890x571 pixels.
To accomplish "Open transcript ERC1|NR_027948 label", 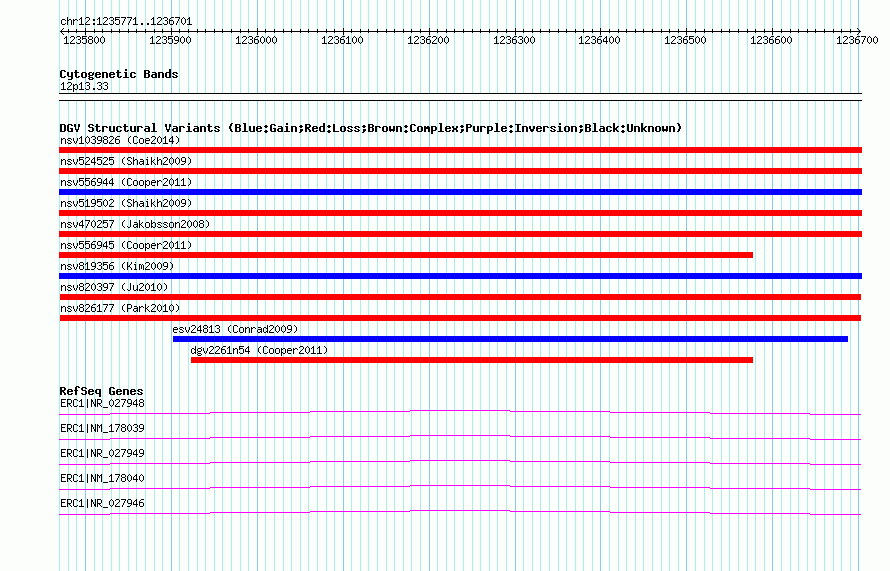I will pyautogui.click(x=102, y=404).
